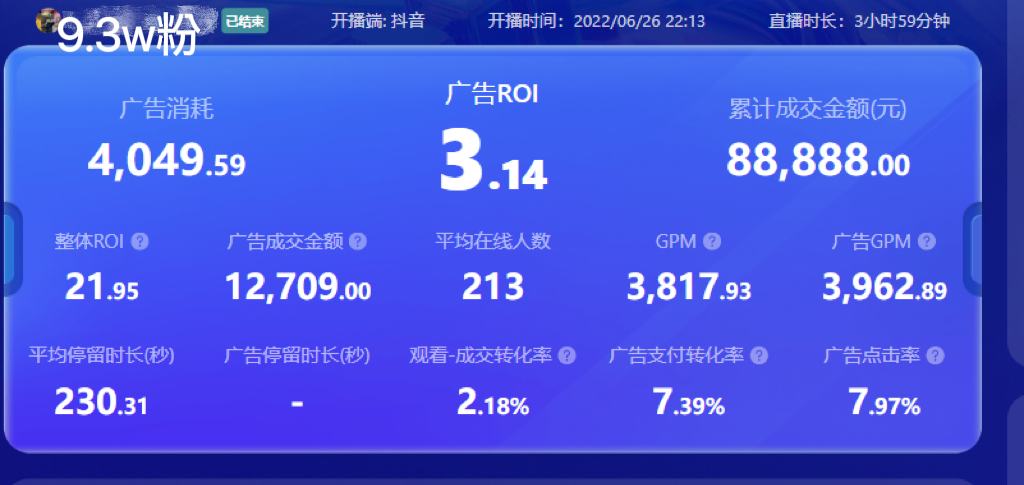The width and height of the screenshot is (1024, 485).
Task: Click the 累计成交金额(元) label
Action: click(818, 110)
